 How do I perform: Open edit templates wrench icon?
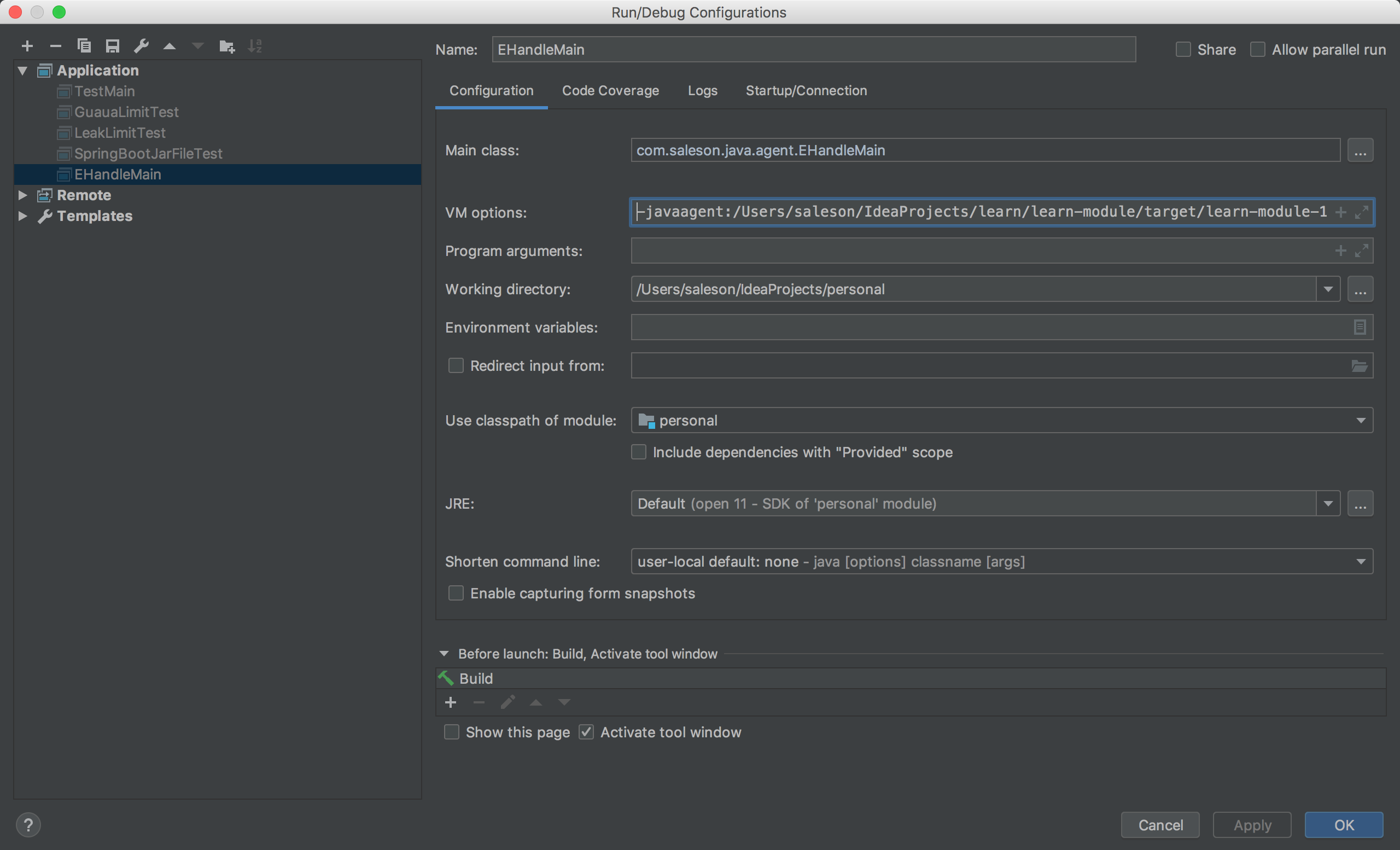(x=141, y=46)
